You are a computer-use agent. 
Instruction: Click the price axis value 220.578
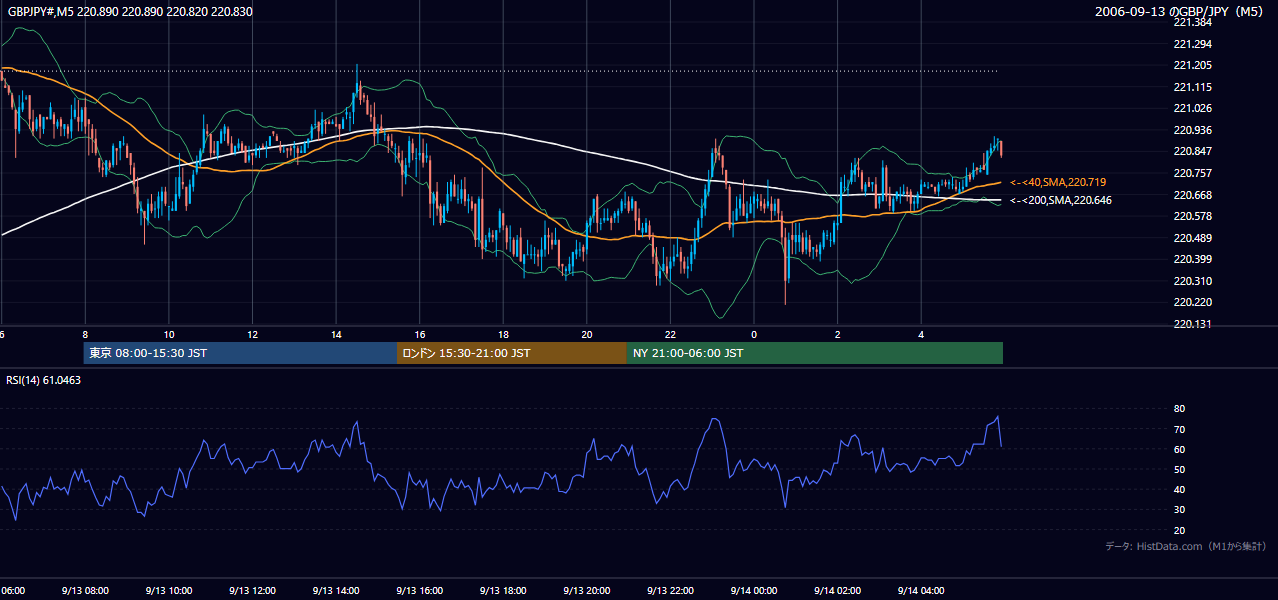pyautogui.click(x=1192, y=216)
